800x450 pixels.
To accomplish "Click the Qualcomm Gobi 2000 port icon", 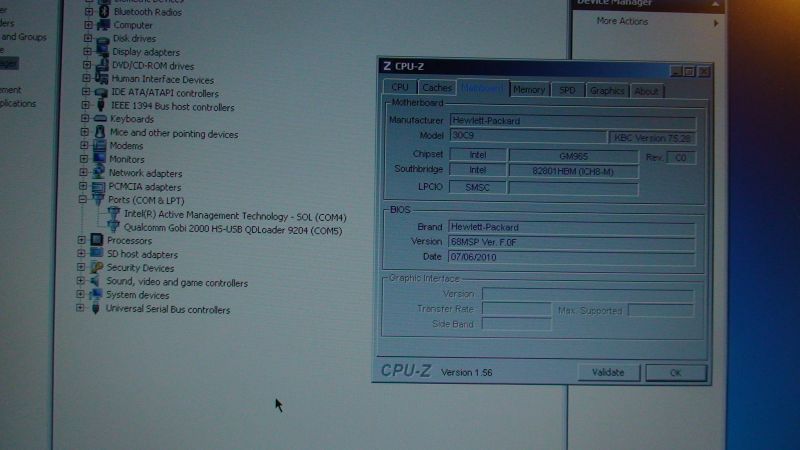I will pos(113,227).
